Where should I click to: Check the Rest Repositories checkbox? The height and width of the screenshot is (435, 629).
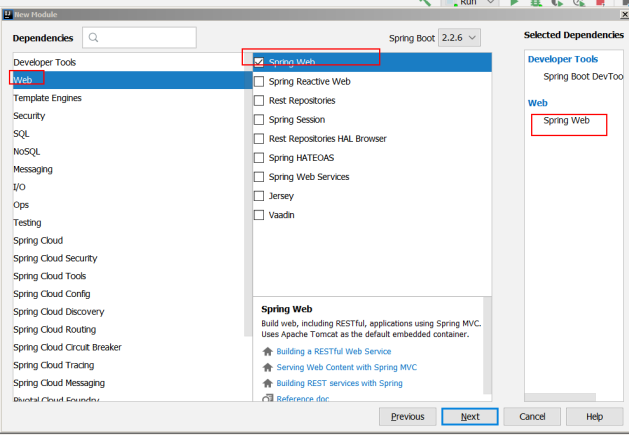pos(259,100)
